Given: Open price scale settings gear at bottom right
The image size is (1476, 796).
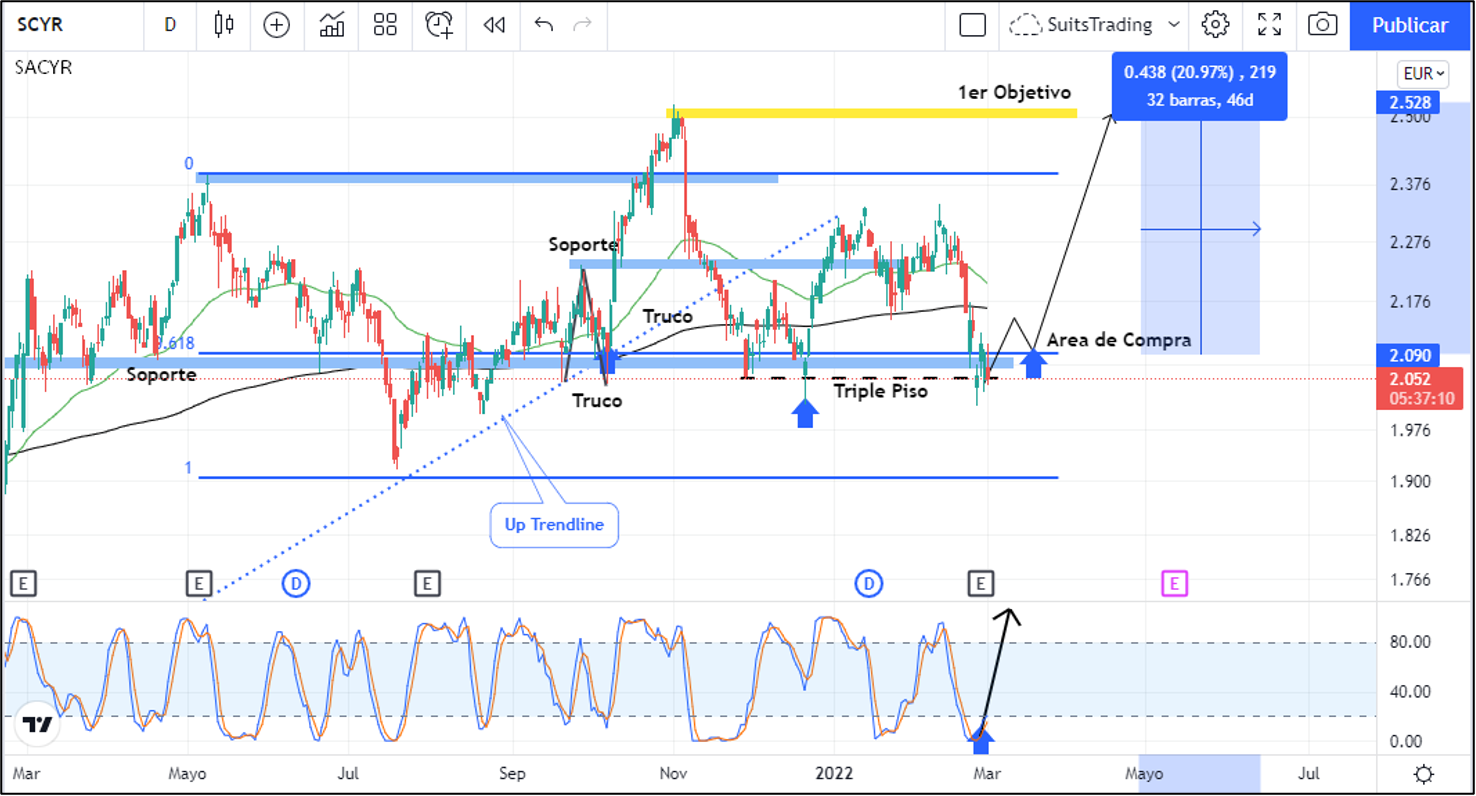Looking at the screenshot, I should pos(1423,774).
